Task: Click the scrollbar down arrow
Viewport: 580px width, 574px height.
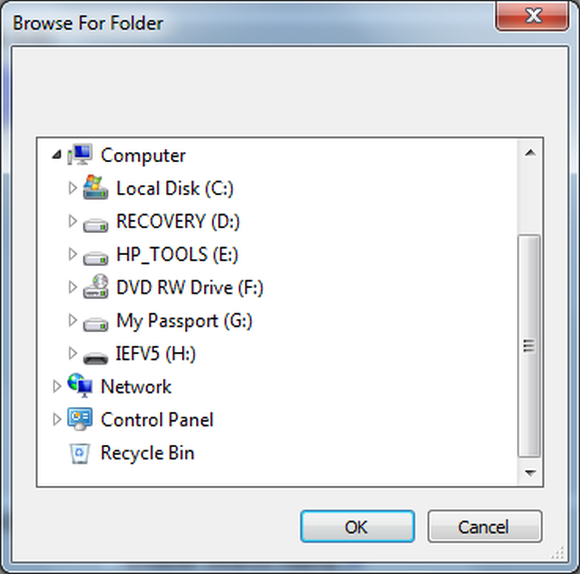Action: (530, 473)
